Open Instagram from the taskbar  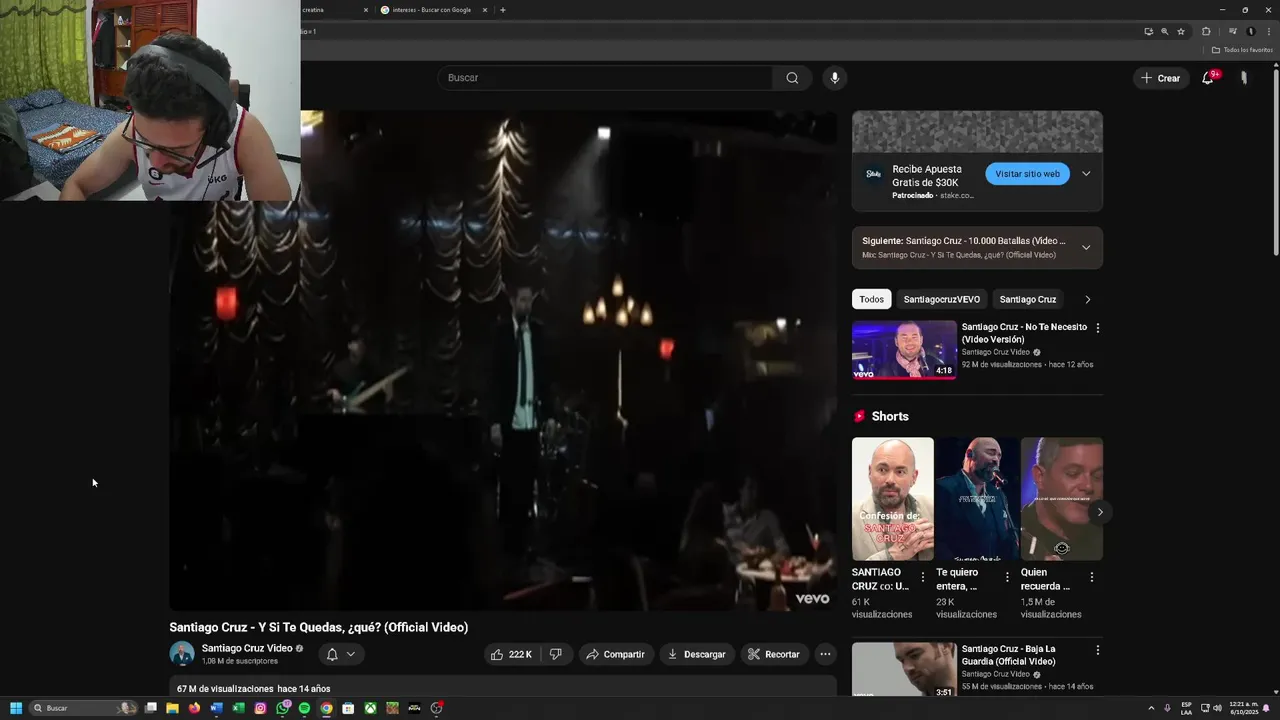click(260, 708)
